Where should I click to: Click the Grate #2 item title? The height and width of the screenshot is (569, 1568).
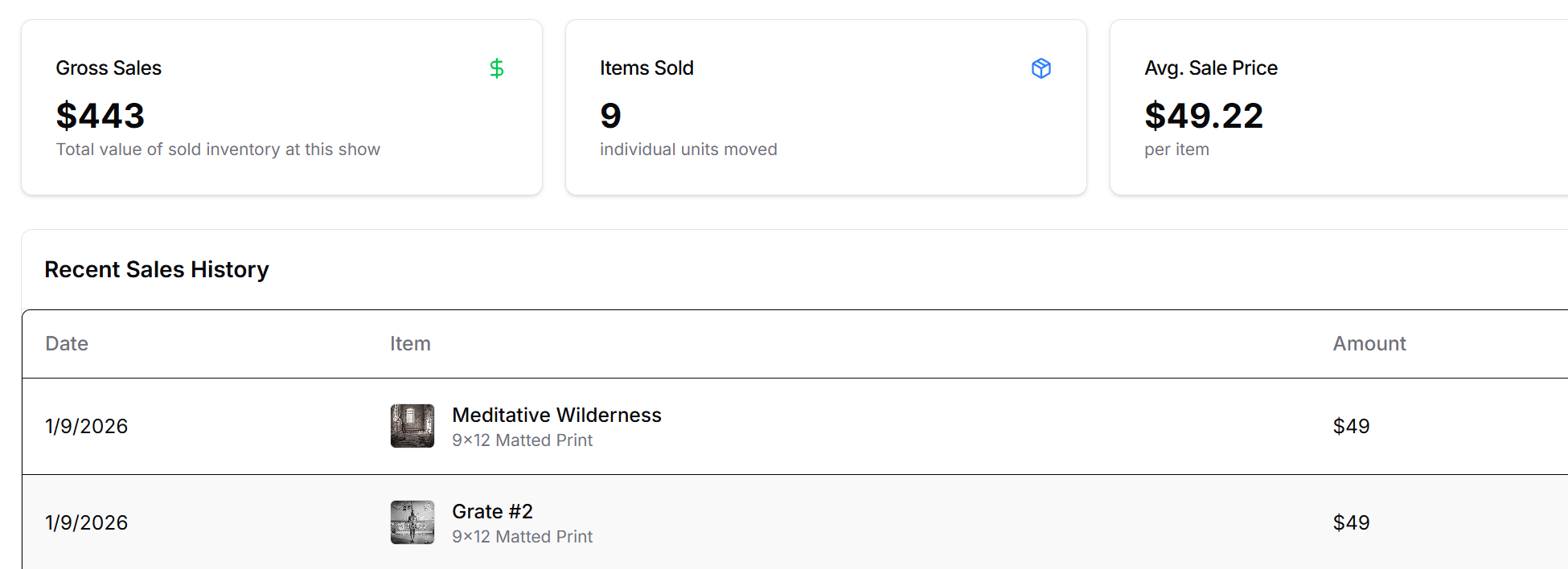(492, 511)
